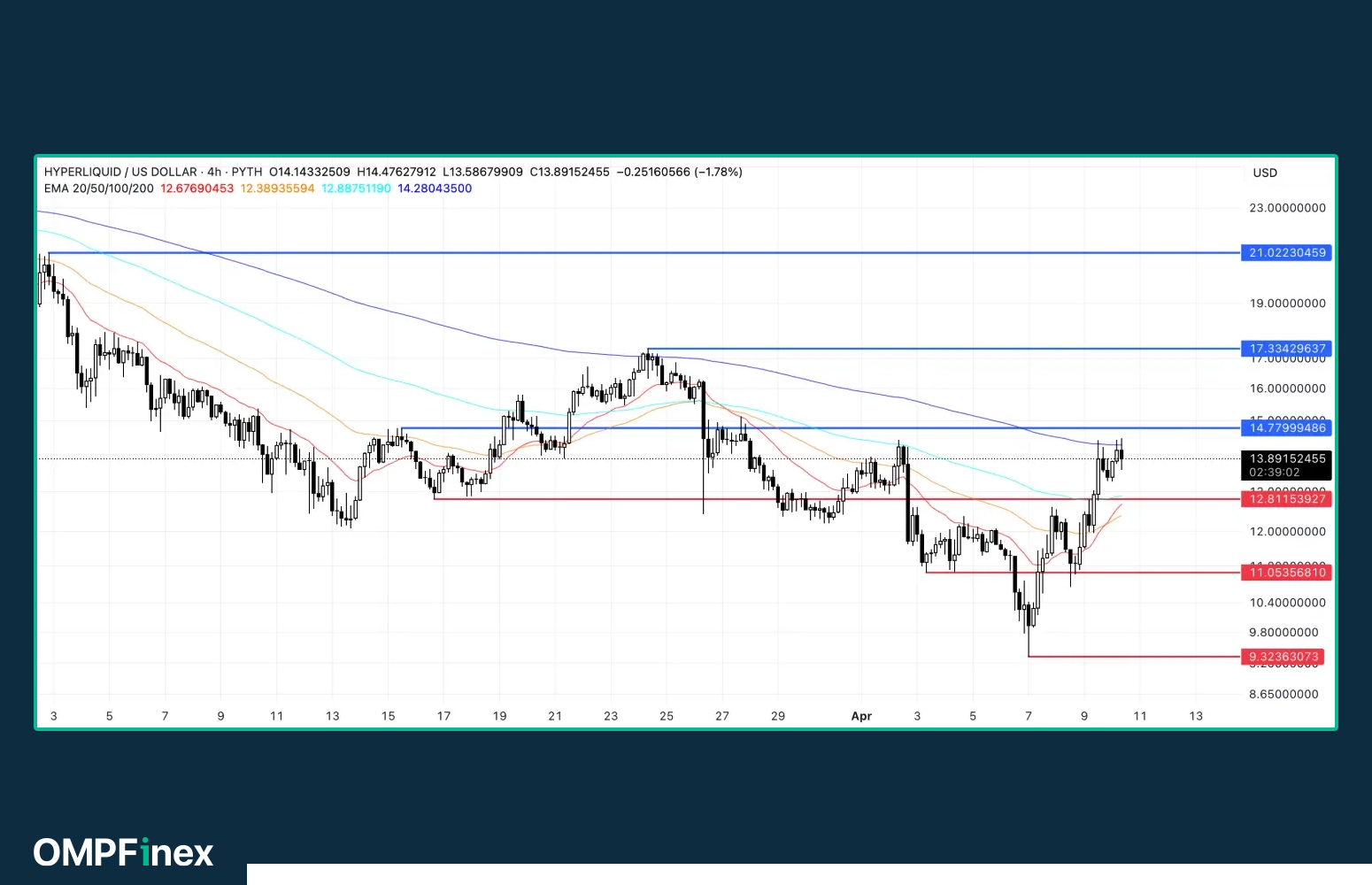Select the EMA 20/50/100/200 indicator label
The image size is (1372, 885).
98,189
